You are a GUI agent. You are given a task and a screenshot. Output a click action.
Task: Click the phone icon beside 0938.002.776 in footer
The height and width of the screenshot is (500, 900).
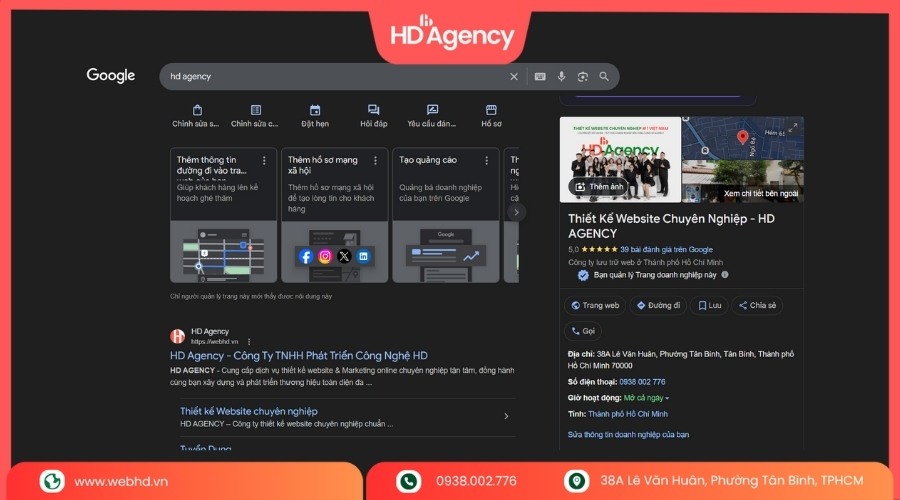[409, 481]
